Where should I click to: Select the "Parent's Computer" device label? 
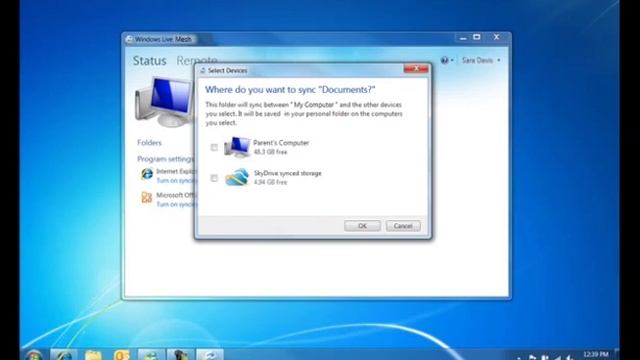point(281,143)
